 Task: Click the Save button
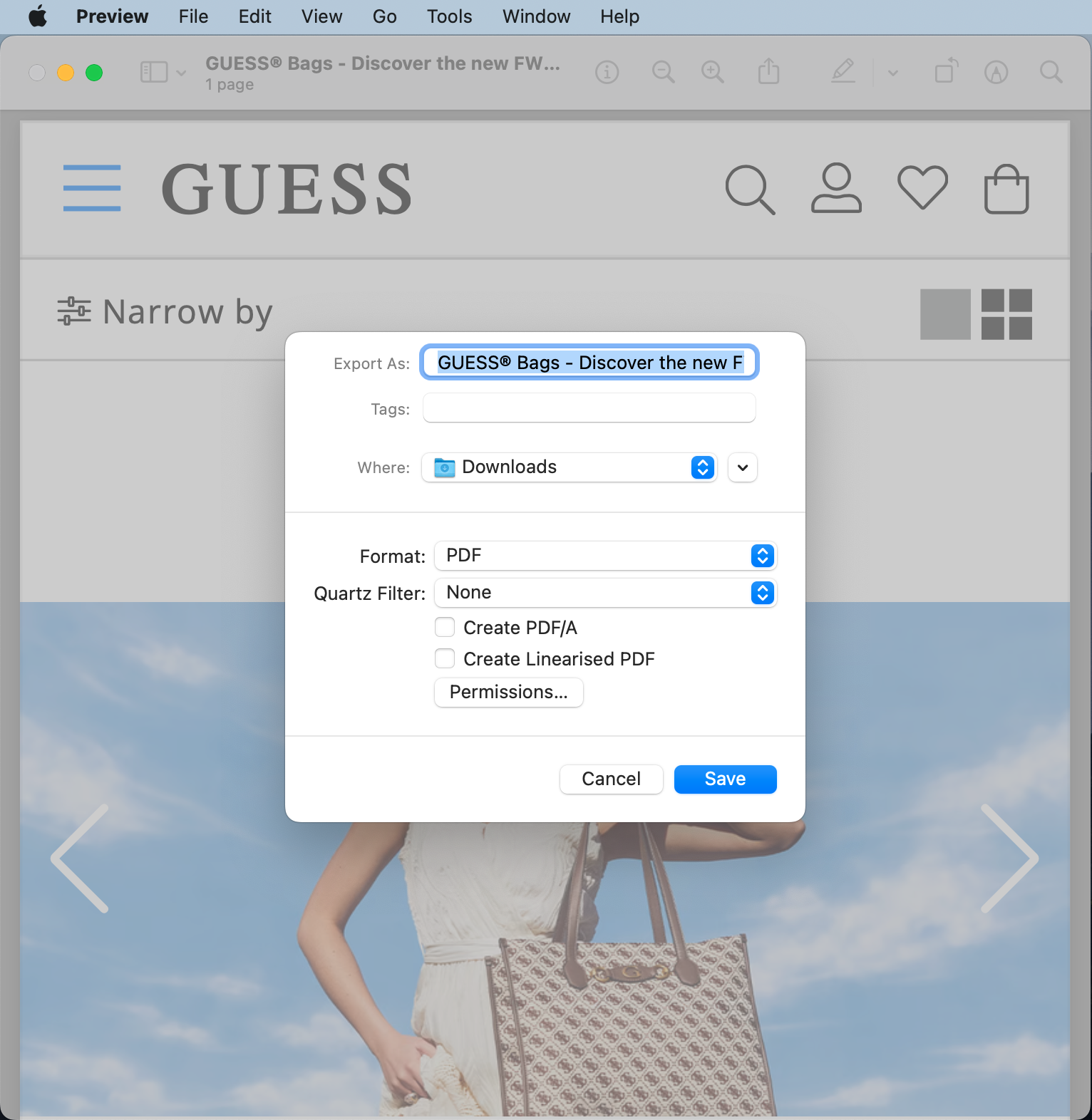pos(726,779)
